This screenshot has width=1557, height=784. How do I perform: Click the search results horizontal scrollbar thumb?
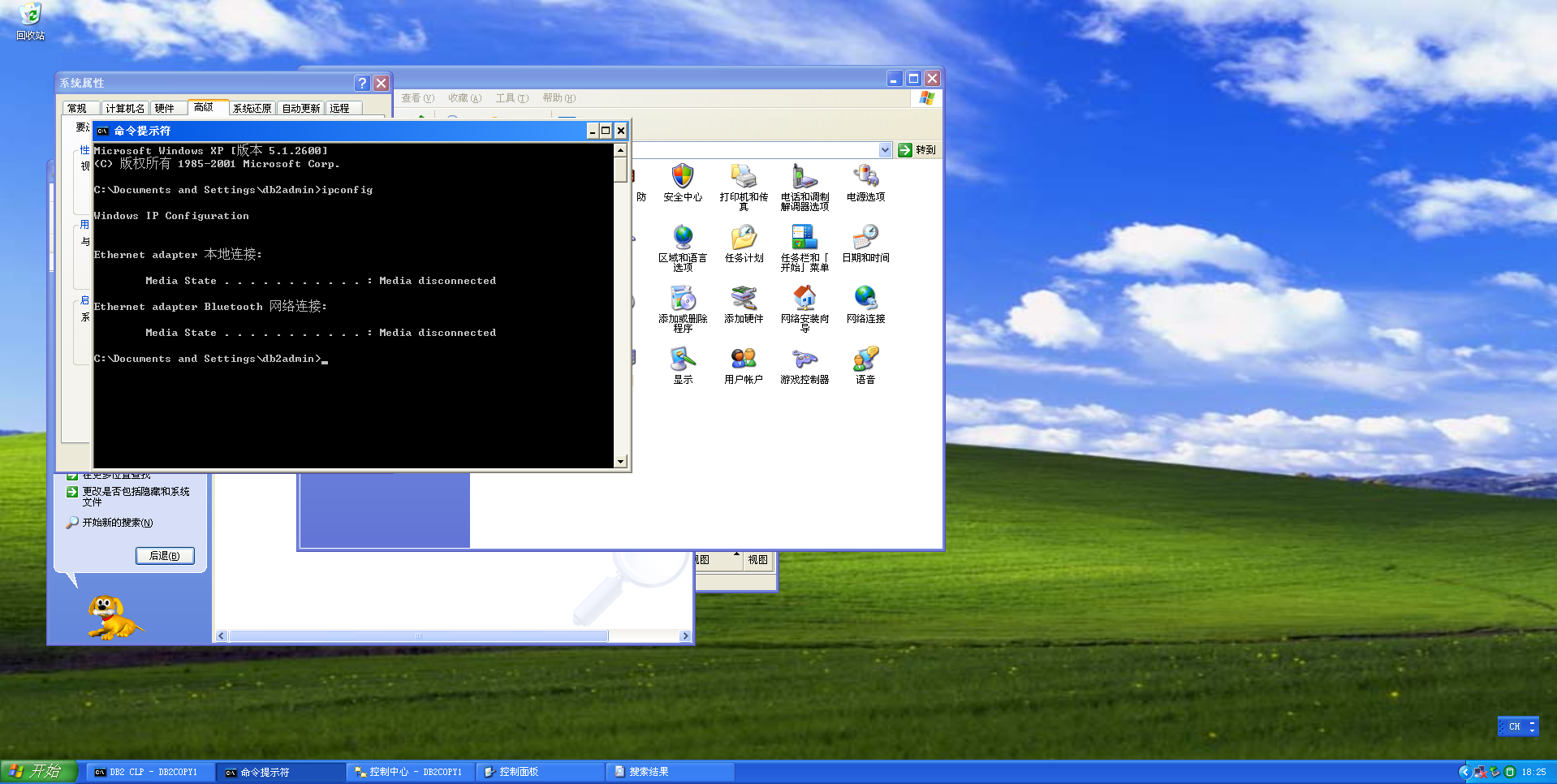coord(418,636)
